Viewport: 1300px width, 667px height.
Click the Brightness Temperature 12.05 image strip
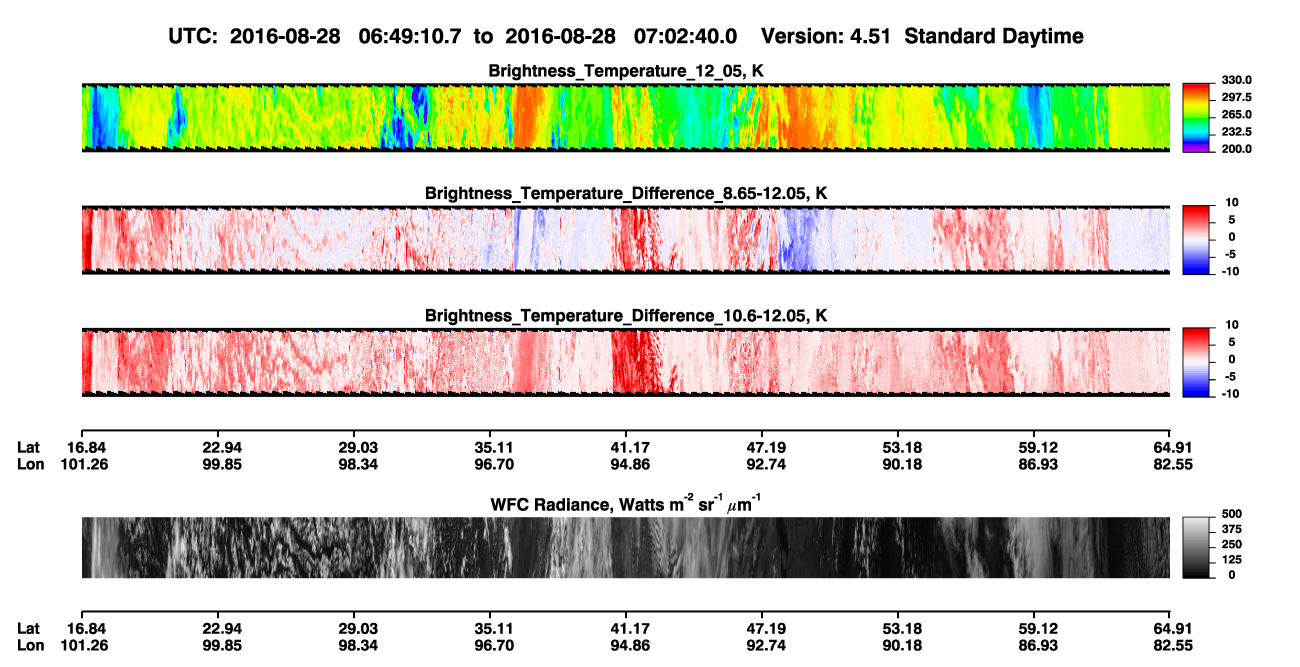[625, 117]
